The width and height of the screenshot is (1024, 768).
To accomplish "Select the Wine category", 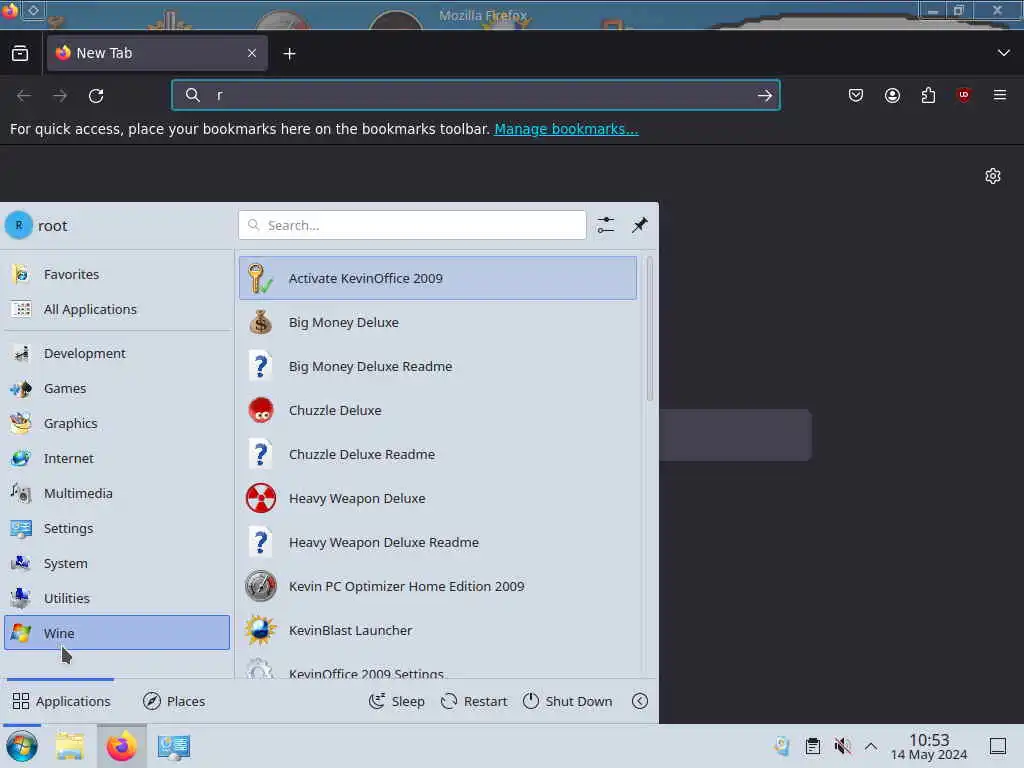I will pyautogui.click(x=117, y=633).
